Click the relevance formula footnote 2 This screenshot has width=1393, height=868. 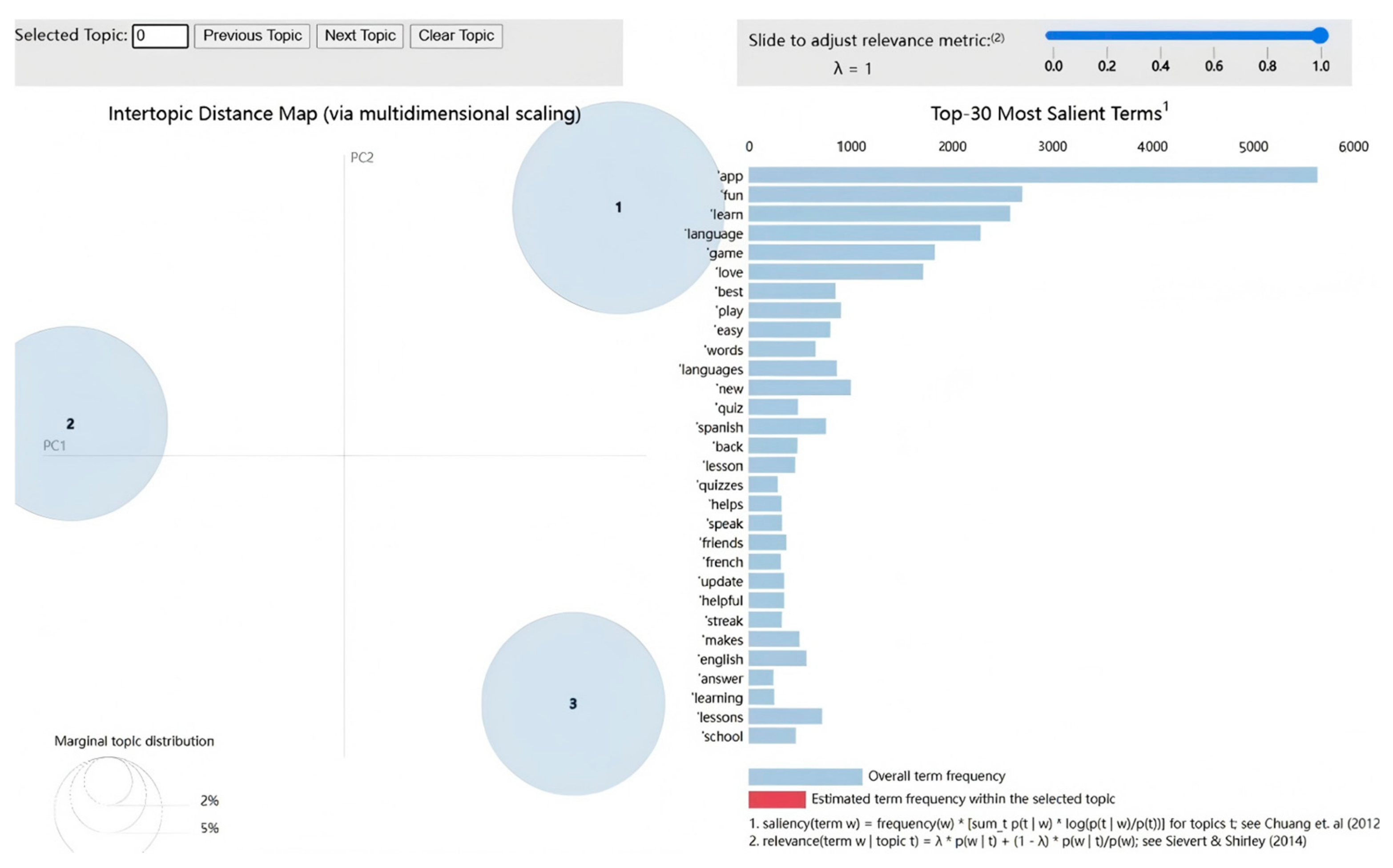(x=1028, y=842)
